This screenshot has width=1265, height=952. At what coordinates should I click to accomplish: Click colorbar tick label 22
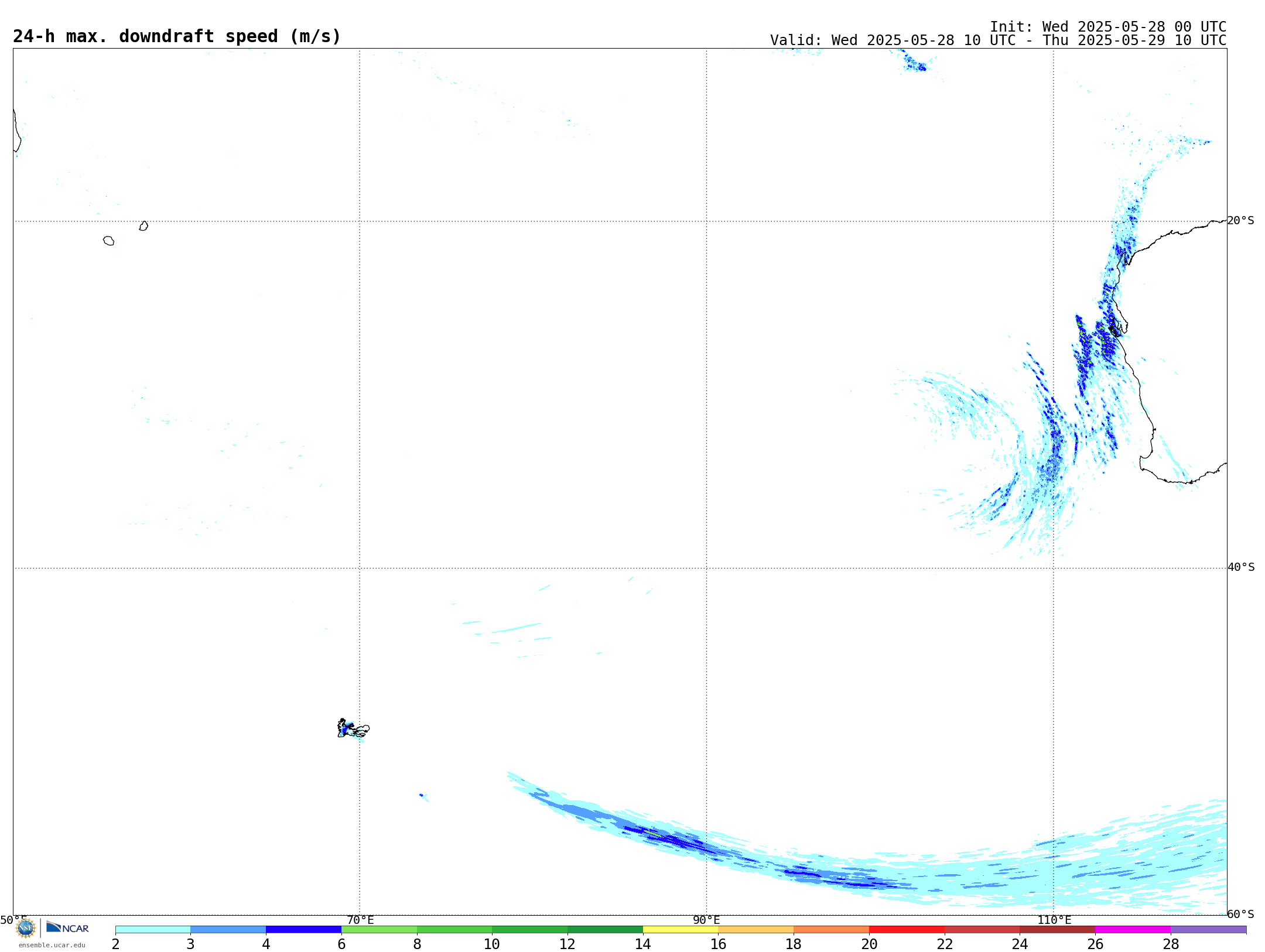[945, 944]
